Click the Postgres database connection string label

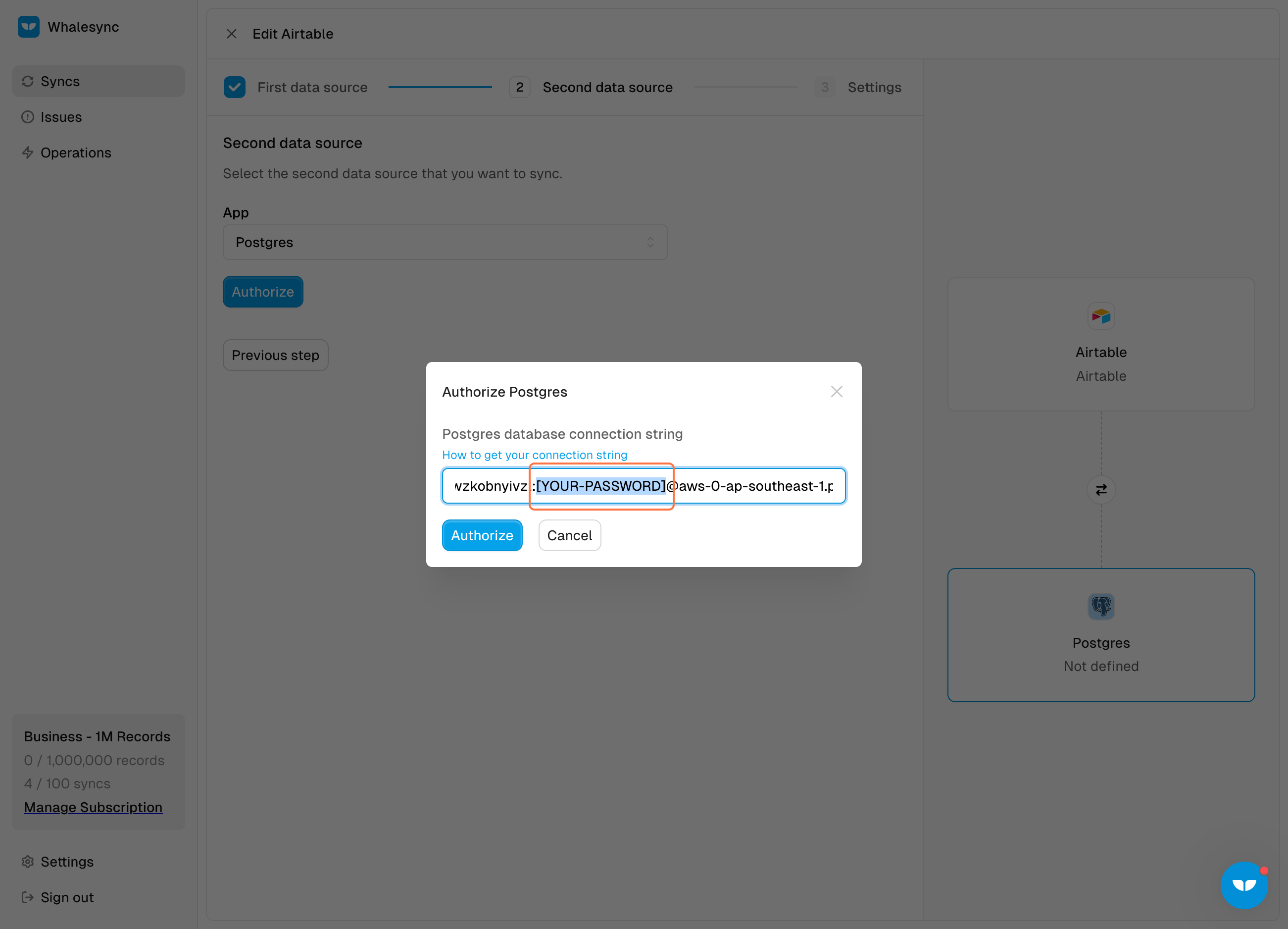[563, 435]
